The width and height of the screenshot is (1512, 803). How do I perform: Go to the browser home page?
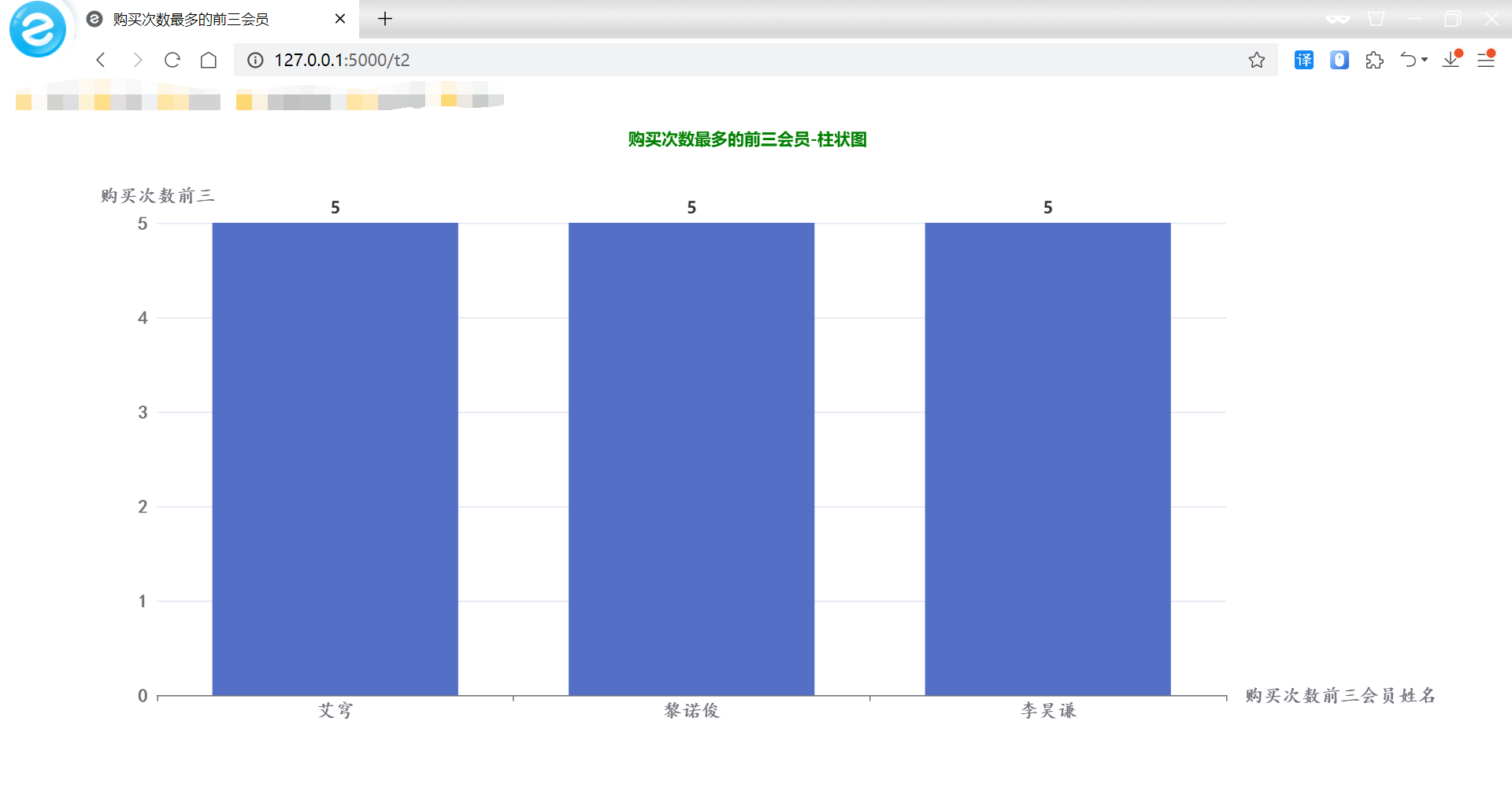click(208, 59)
